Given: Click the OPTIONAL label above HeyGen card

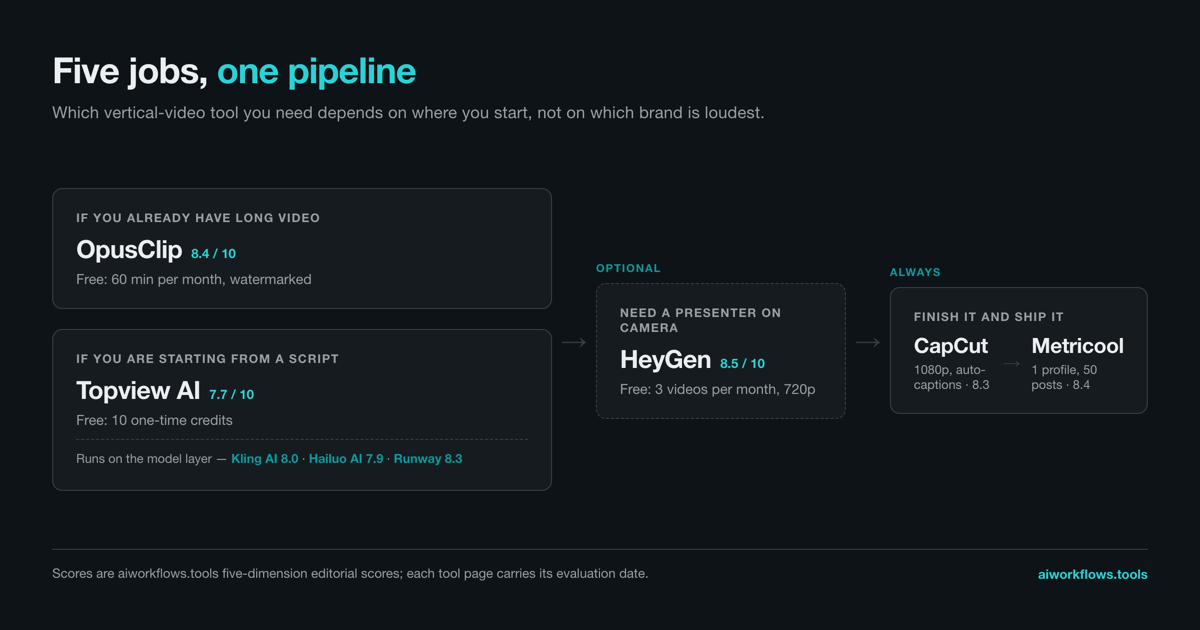Looking at the screenshot, I should (x=628, y=269).
